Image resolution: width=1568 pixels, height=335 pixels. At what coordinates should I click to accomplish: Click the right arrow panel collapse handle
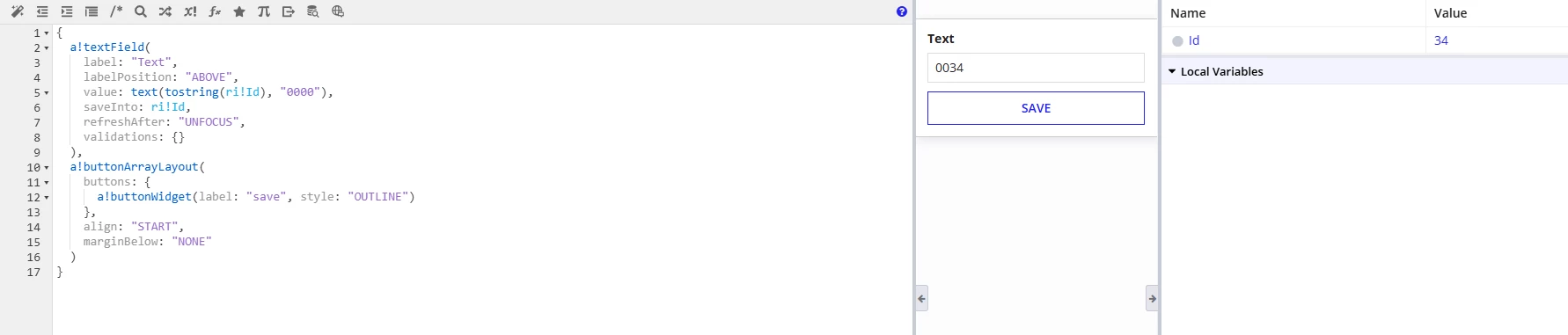coord(1152,298)
